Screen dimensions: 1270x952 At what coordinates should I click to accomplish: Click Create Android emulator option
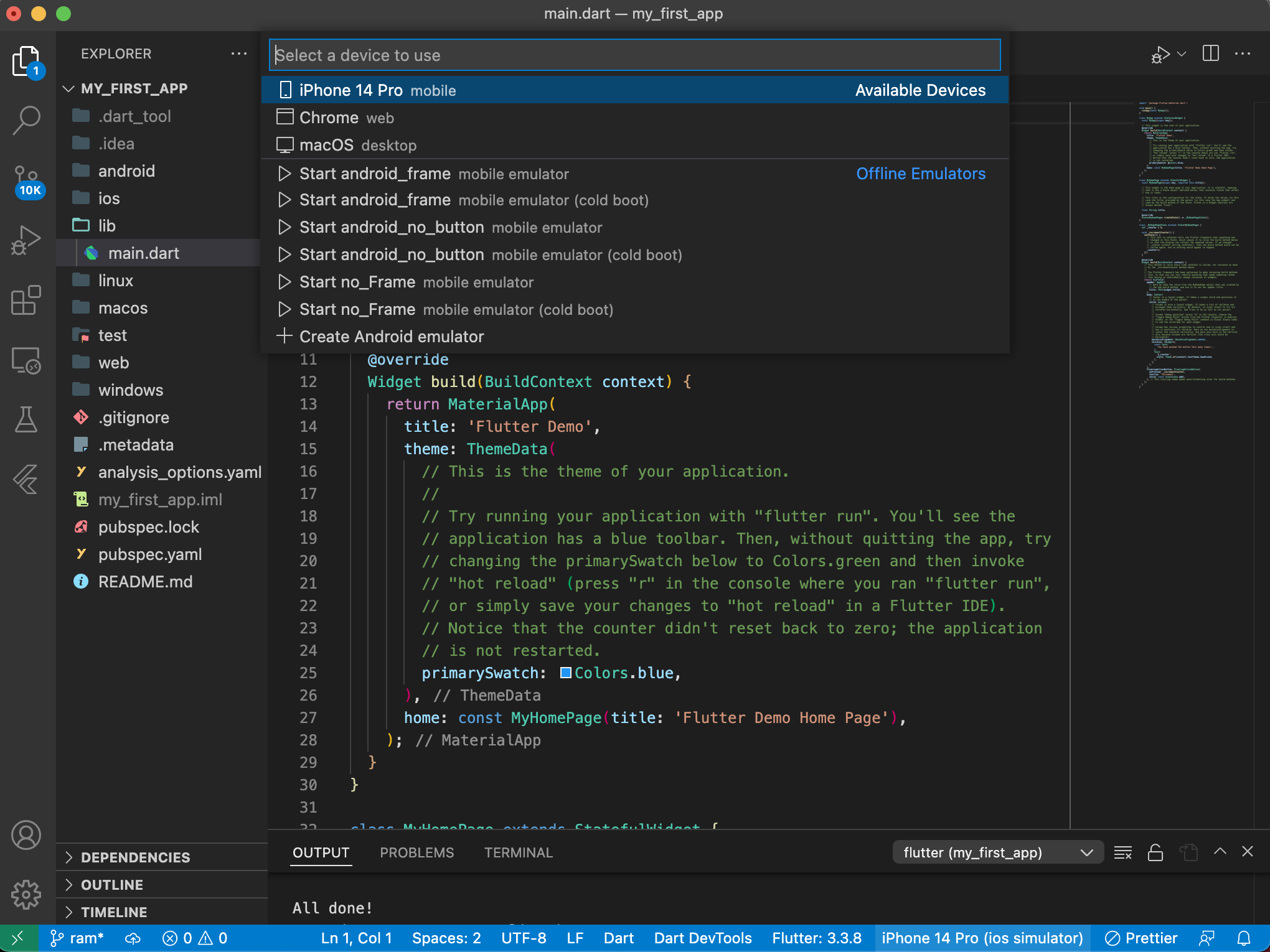click(391, 337)
